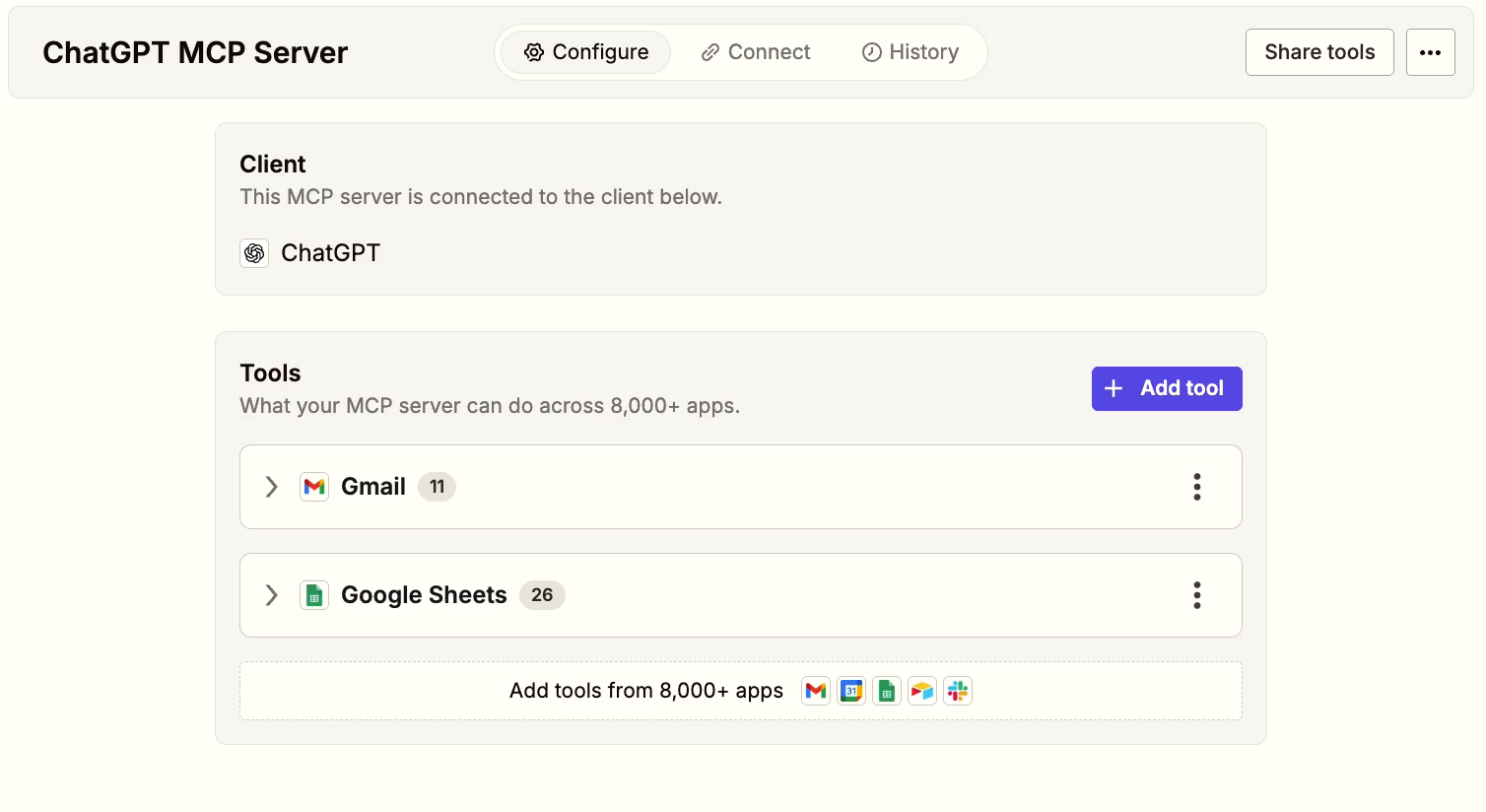Click the ChatGPT client name

point(330,253)
